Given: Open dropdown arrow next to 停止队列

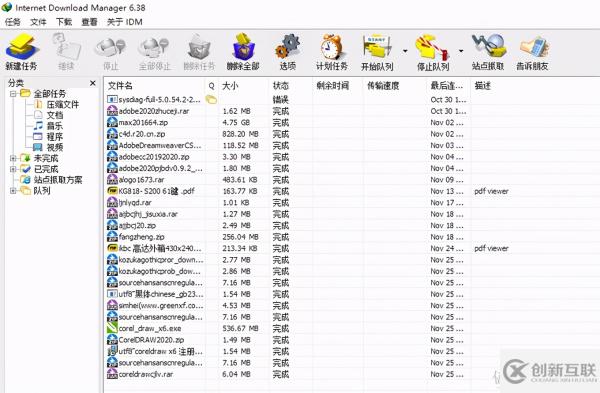Looking at the screenshot, I should 461,51.
